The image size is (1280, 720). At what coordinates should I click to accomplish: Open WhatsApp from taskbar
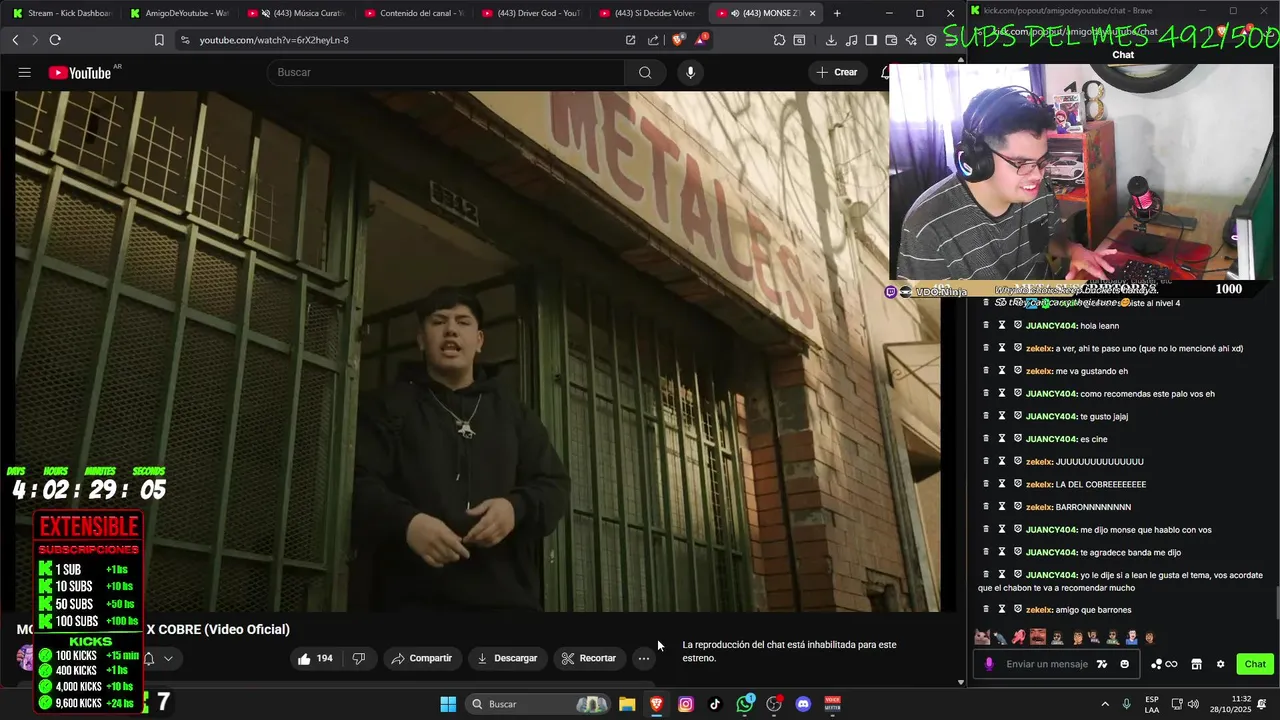click(745, 704)
